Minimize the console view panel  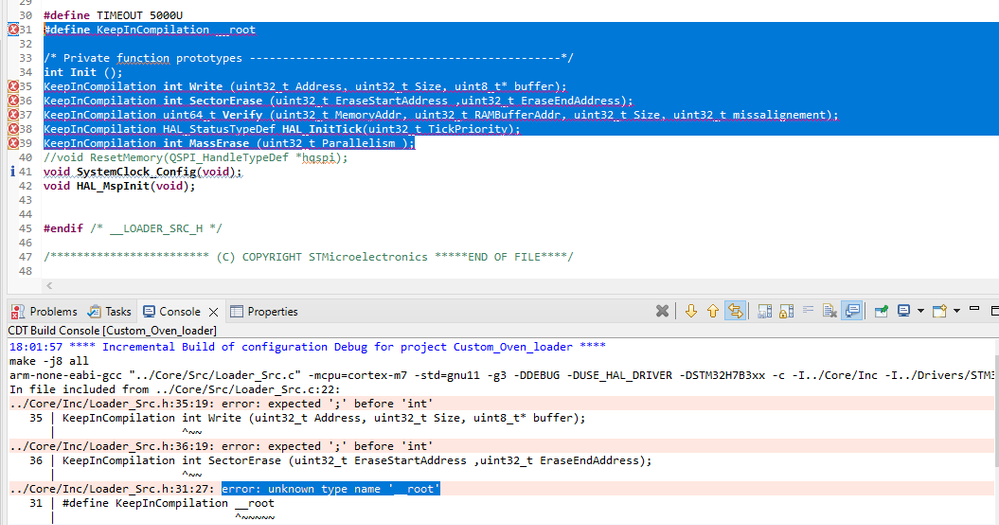click(974, 308)
